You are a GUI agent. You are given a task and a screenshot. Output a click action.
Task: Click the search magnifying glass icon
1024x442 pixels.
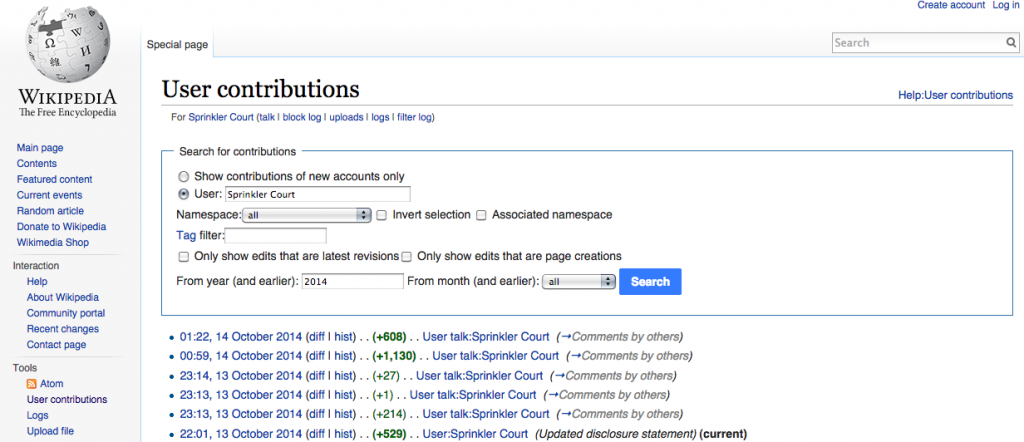click(1011, 43)
